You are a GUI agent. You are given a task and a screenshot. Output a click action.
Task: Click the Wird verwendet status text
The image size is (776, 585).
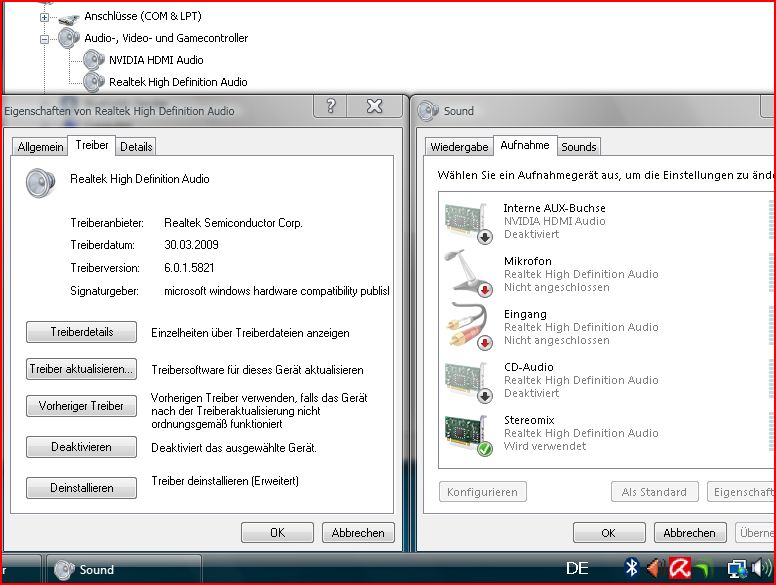point(545,446)
